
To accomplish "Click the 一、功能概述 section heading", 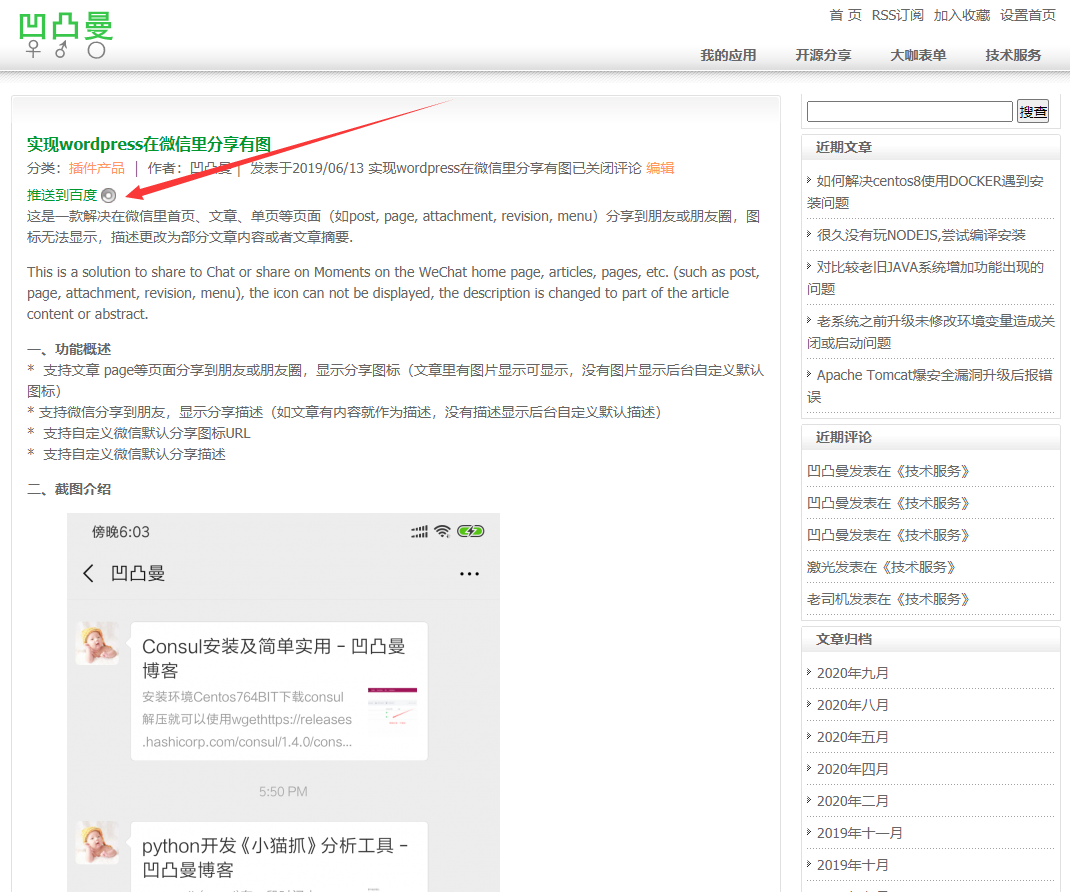I will click(69, 349).
